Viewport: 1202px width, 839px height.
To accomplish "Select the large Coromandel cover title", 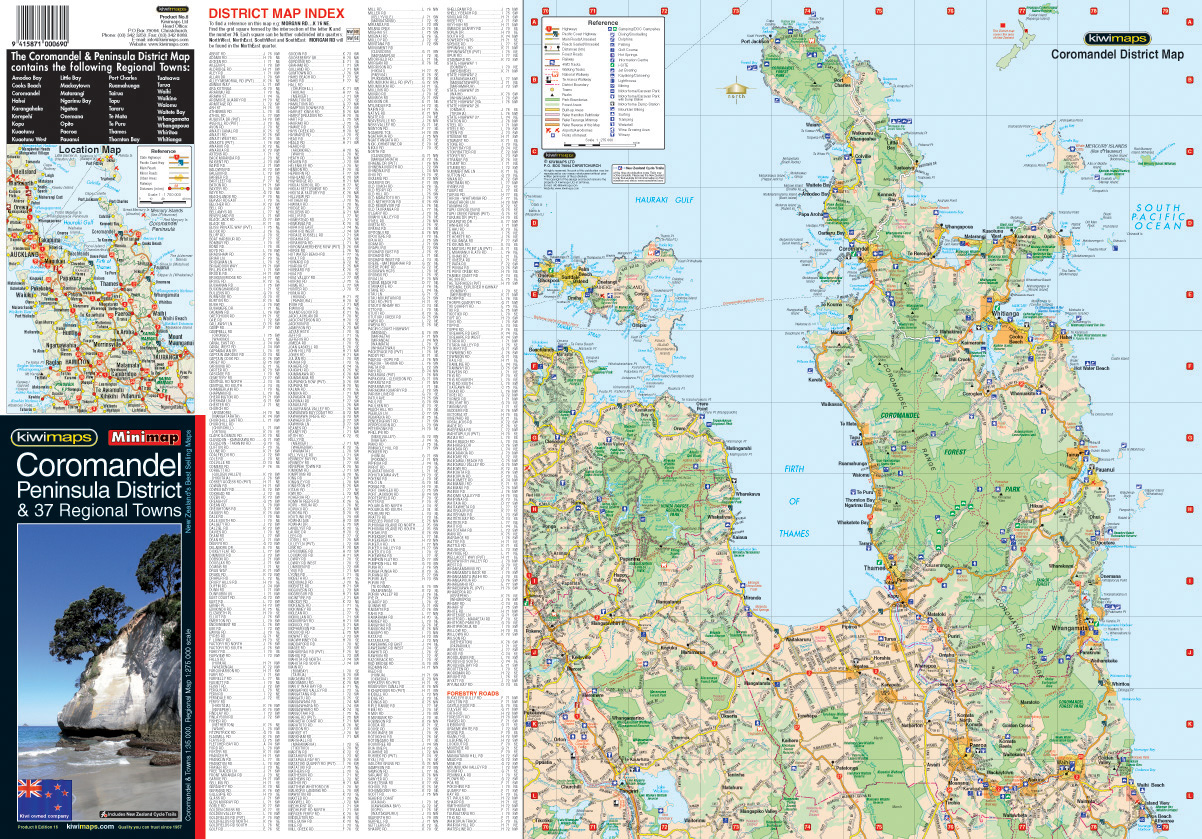I will [x=100, y=465].
